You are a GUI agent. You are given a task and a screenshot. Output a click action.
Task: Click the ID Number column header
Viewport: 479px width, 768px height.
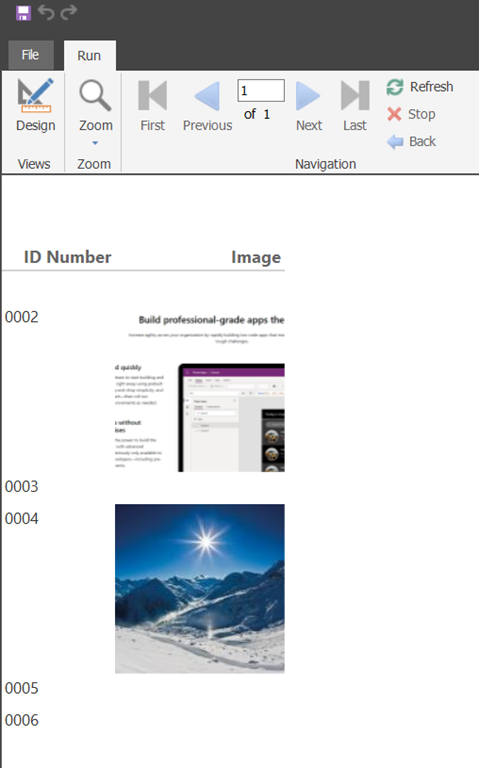click(x=68, y=257)
